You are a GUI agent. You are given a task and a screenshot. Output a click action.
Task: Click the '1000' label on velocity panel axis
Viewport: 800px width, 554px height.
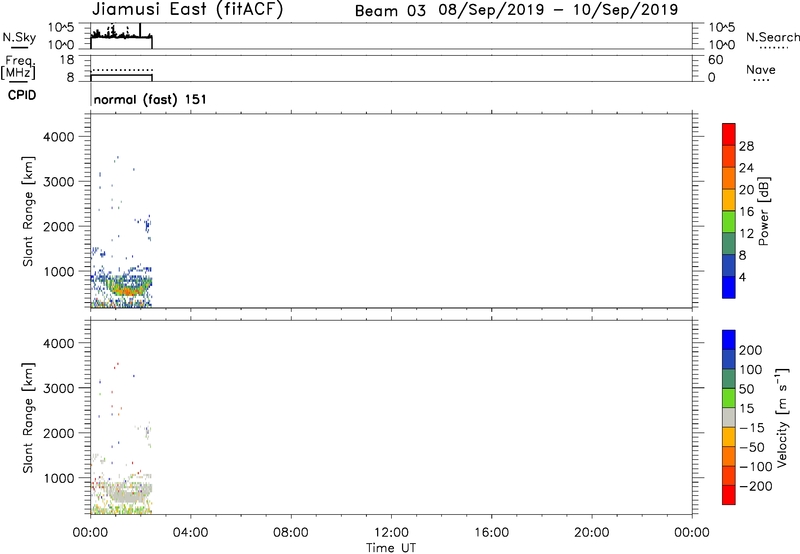(59, 478)
